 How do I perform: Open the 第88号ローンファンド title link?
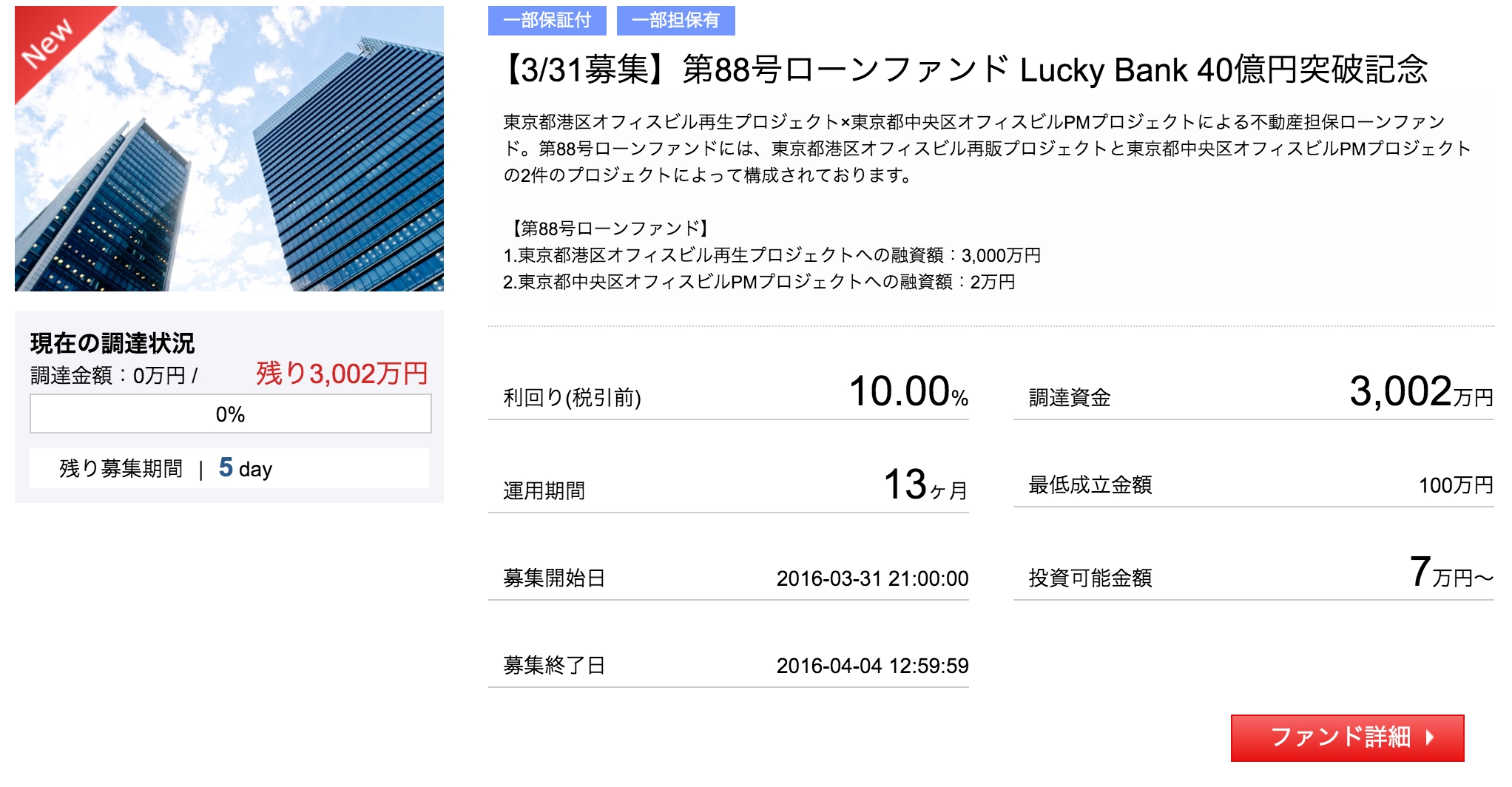(964, 70)
